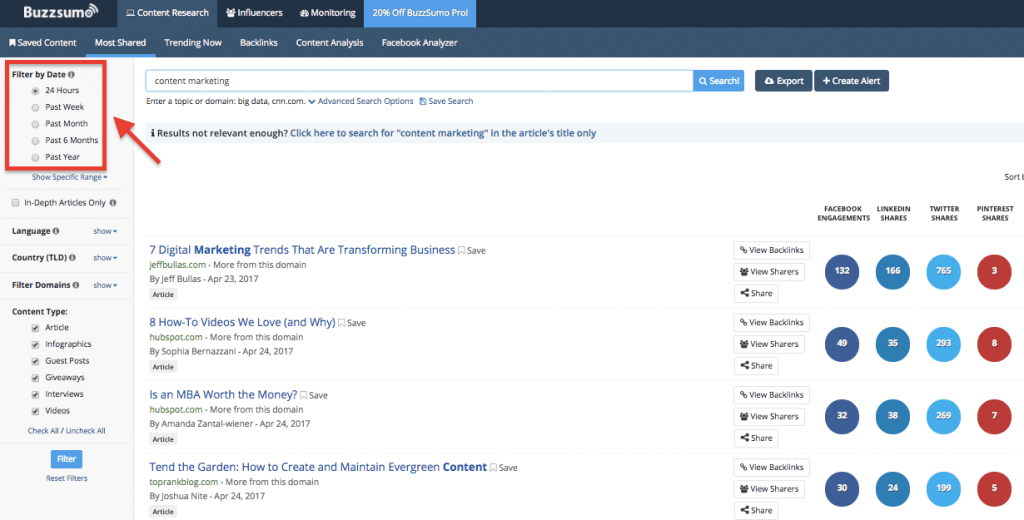Screen dimensions: 1024x520
Task: Click the Facebook engagements circle showing 32
Action: pyautogui.click(x=842, y=416)
